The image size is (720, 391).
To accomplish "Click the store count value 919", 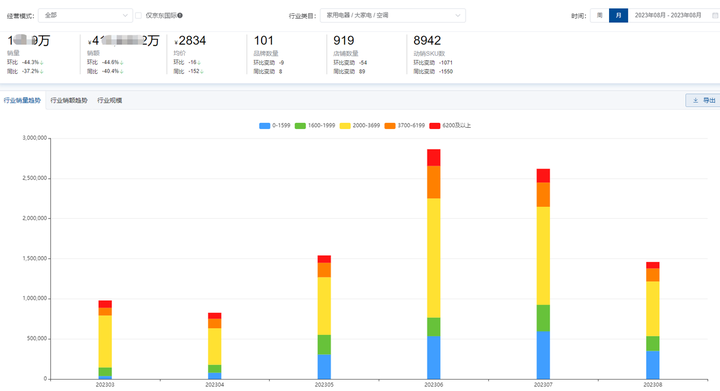I will point(344,41).
